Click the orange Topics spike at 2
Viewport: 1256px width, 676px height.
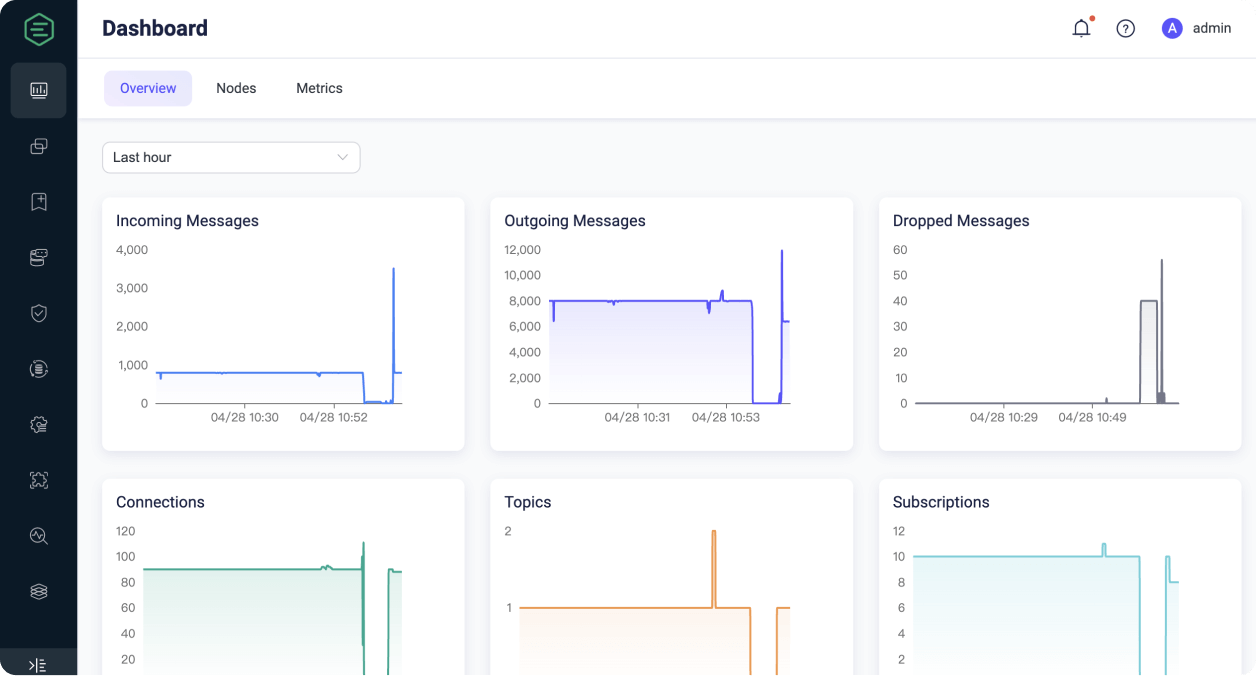[714, 533]
